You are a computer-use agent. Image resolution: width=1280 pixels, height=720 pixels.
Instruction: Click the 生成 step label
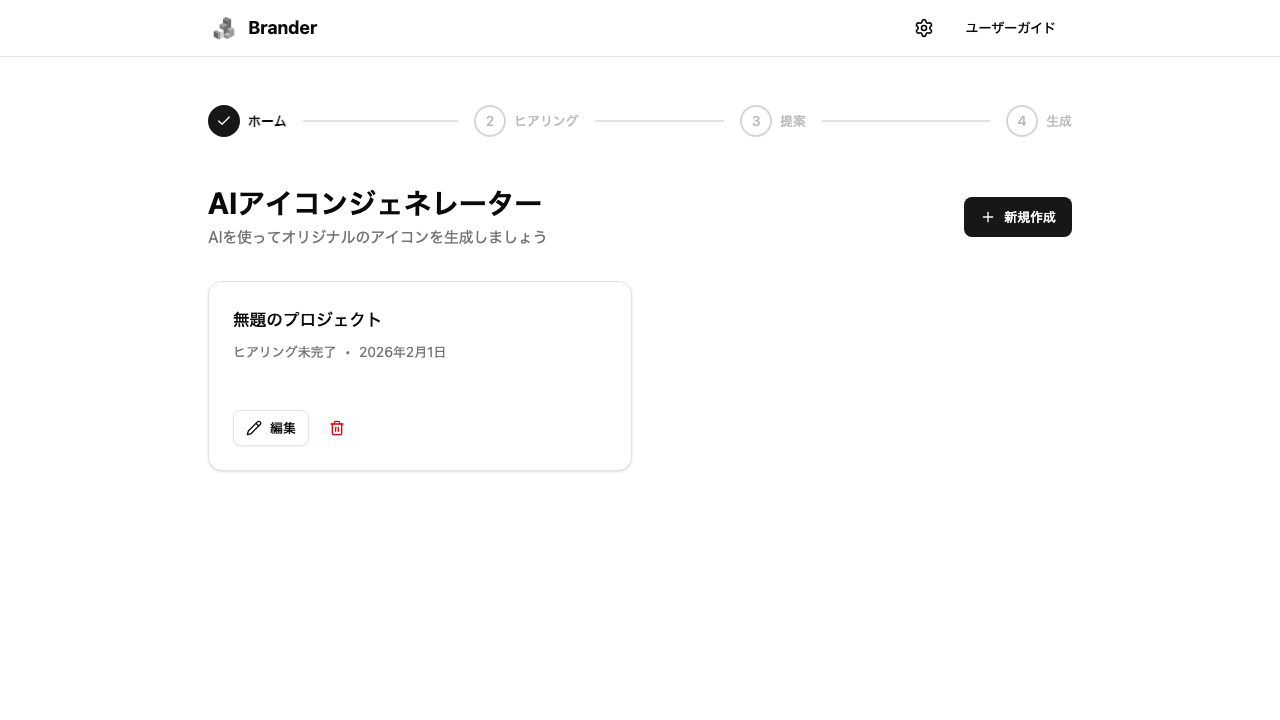pyautogui.click(x=1056, y=120)
